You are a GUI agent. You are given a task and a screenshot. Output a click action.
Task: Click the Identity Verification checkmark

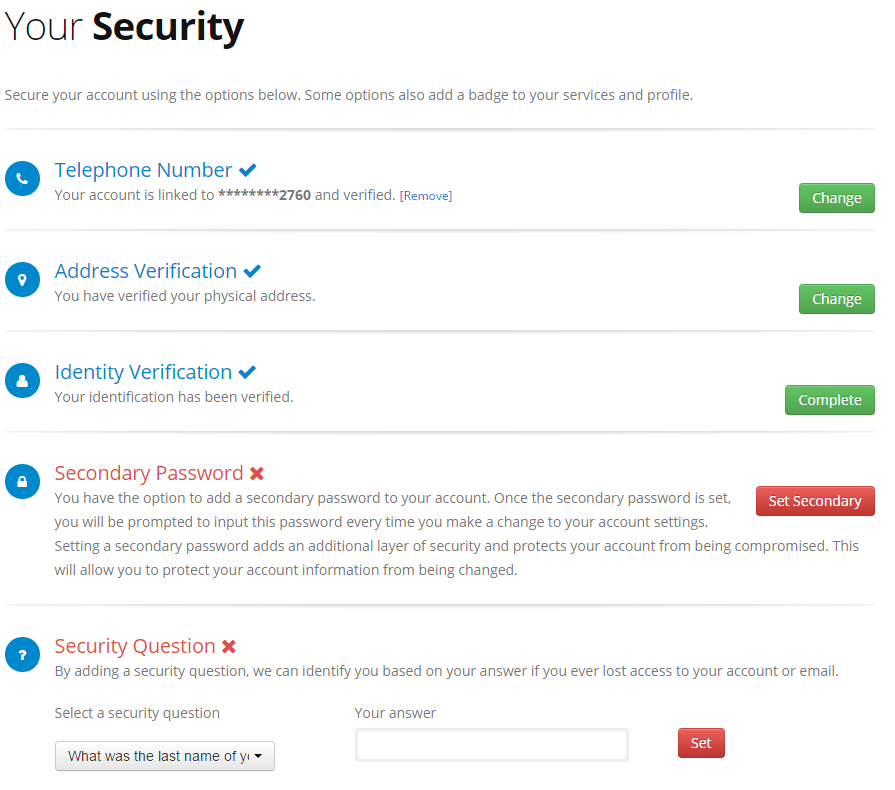click(247, 373)
